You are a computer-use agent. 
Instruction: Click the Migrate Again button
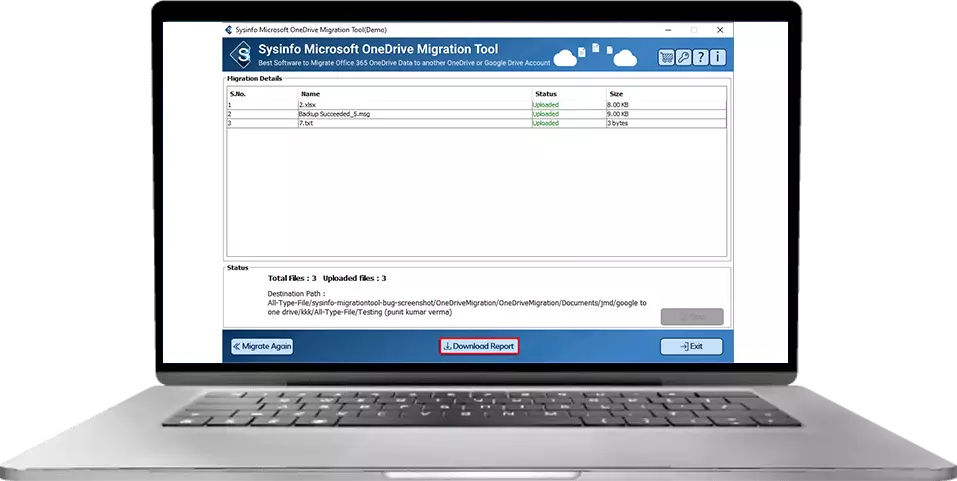(x=262, y=346)
